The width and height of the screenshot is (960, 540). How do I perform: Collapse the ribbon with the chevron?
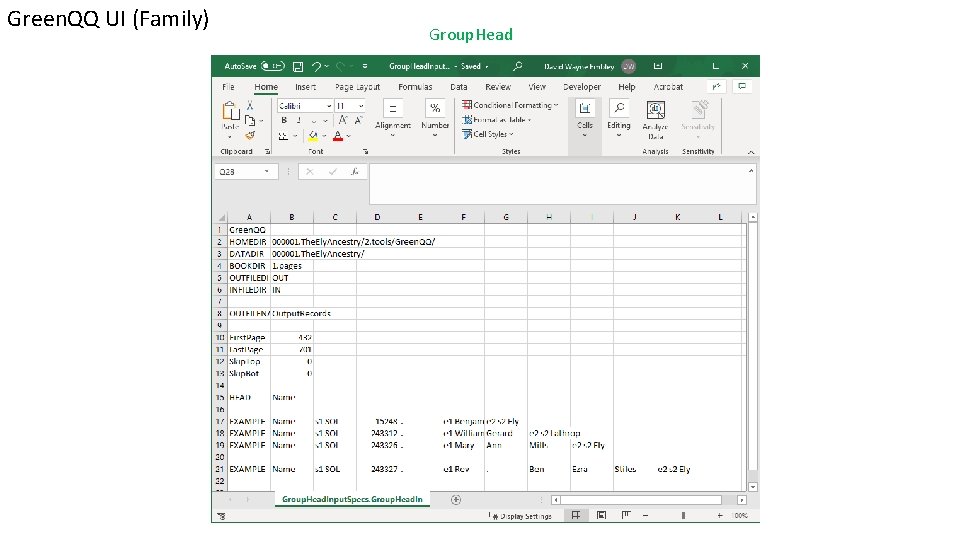click(x=751, y=152)
